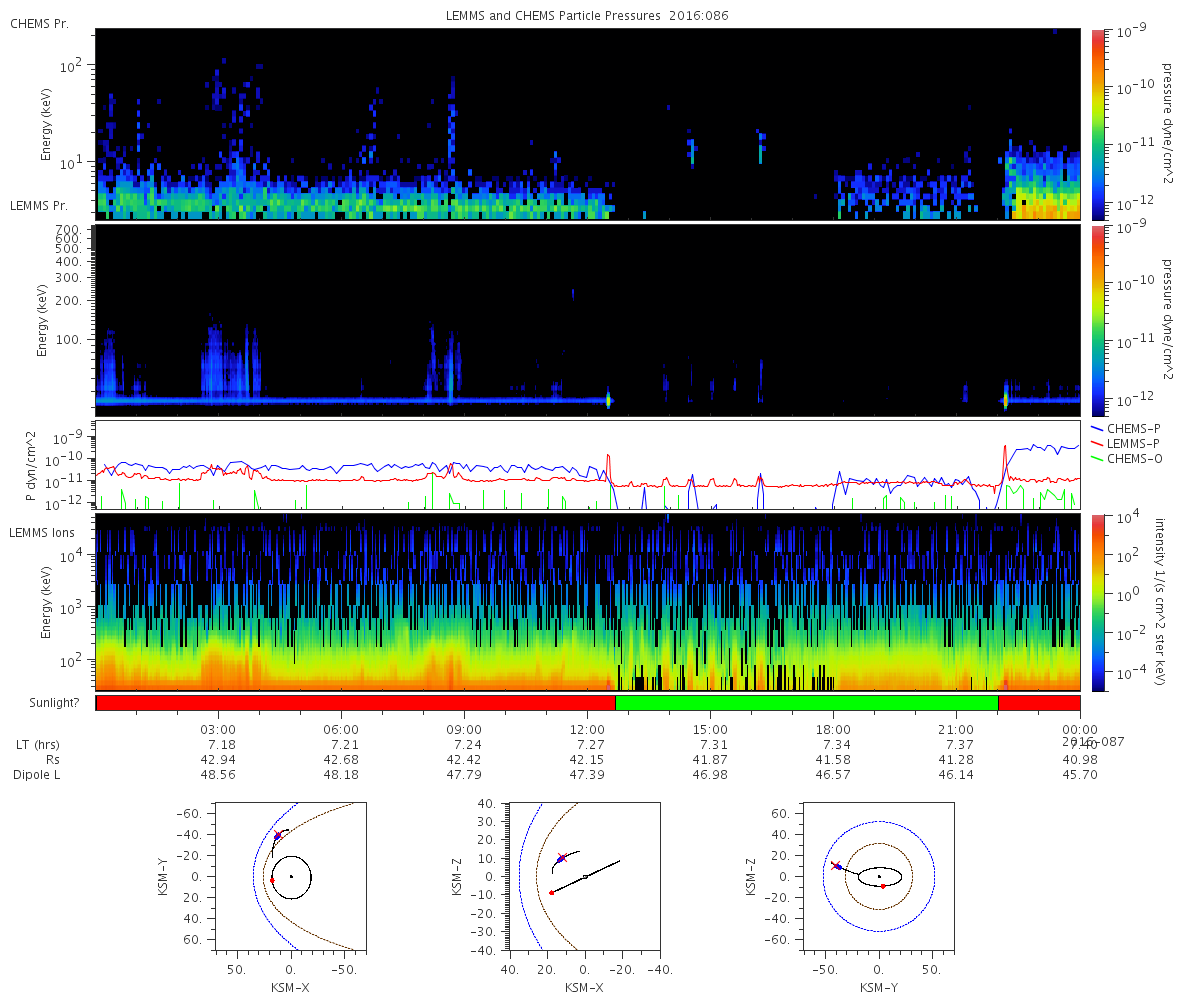Viewport: 1200px width, 1000px height.
Task: Click the LEMMS pressure color scale bar
Action: click(x=1097, y=320)
